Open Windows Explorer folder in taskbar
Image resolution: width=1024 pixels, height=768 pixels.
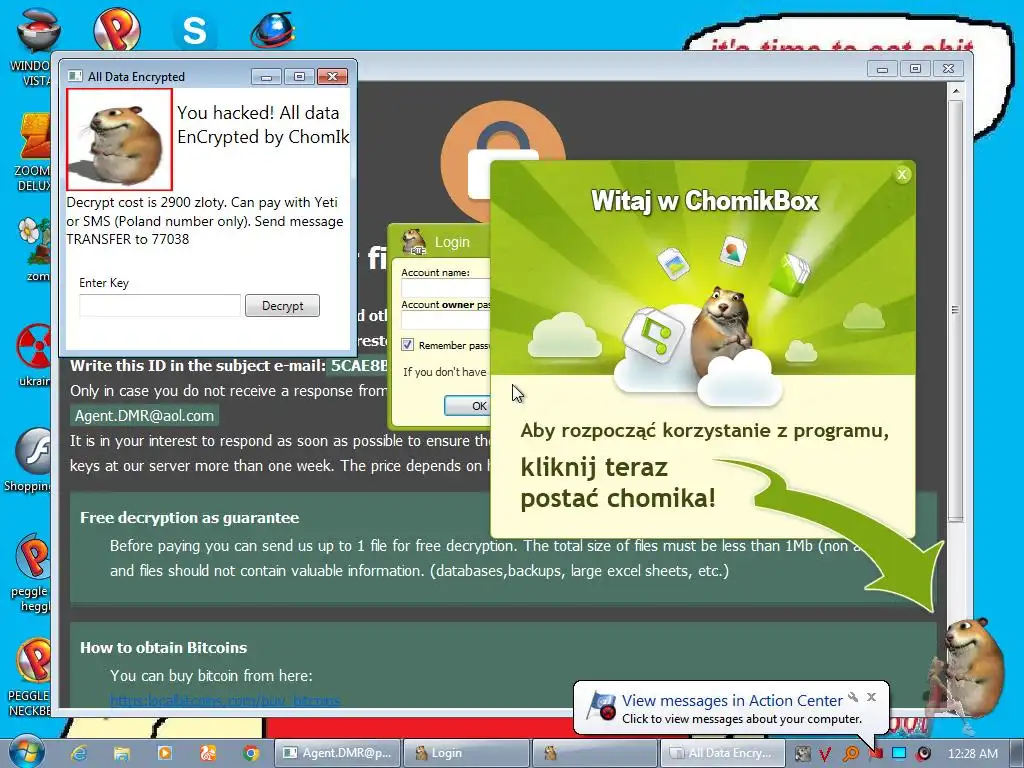tap(121, 753)
